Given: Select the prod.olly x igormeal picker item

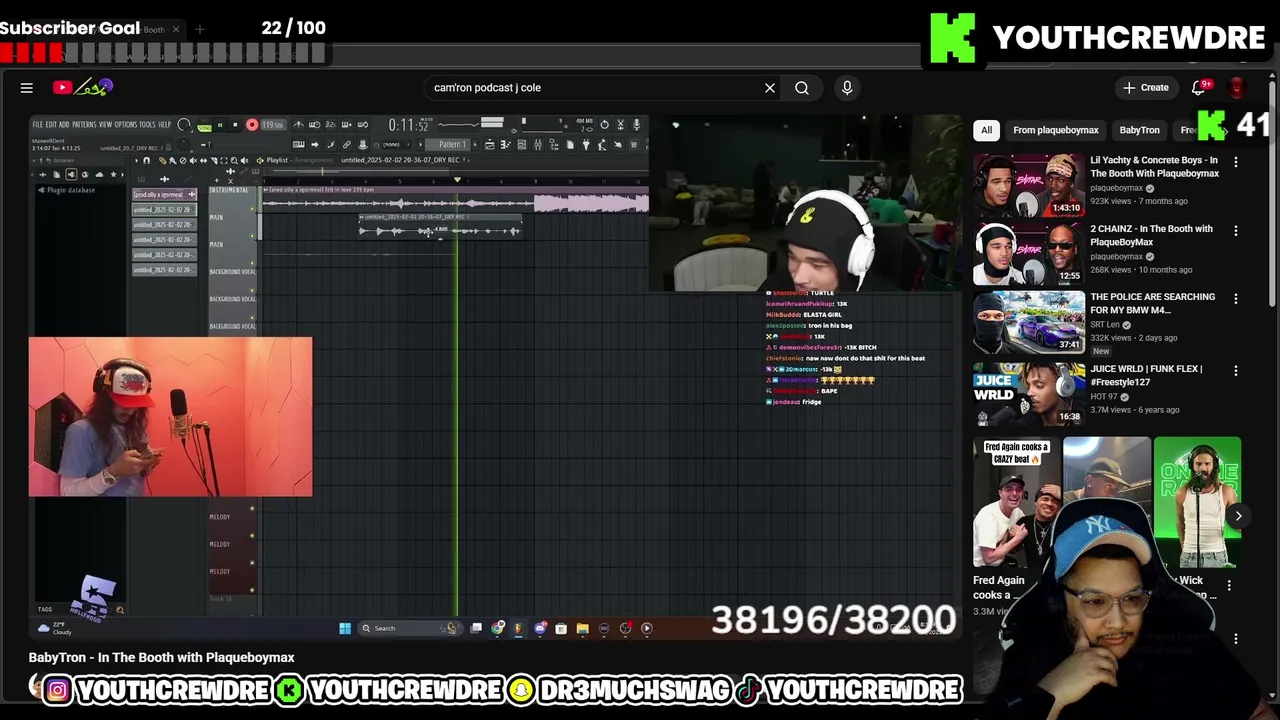Looking at the screenshot, I should click(x=164, y=195).
